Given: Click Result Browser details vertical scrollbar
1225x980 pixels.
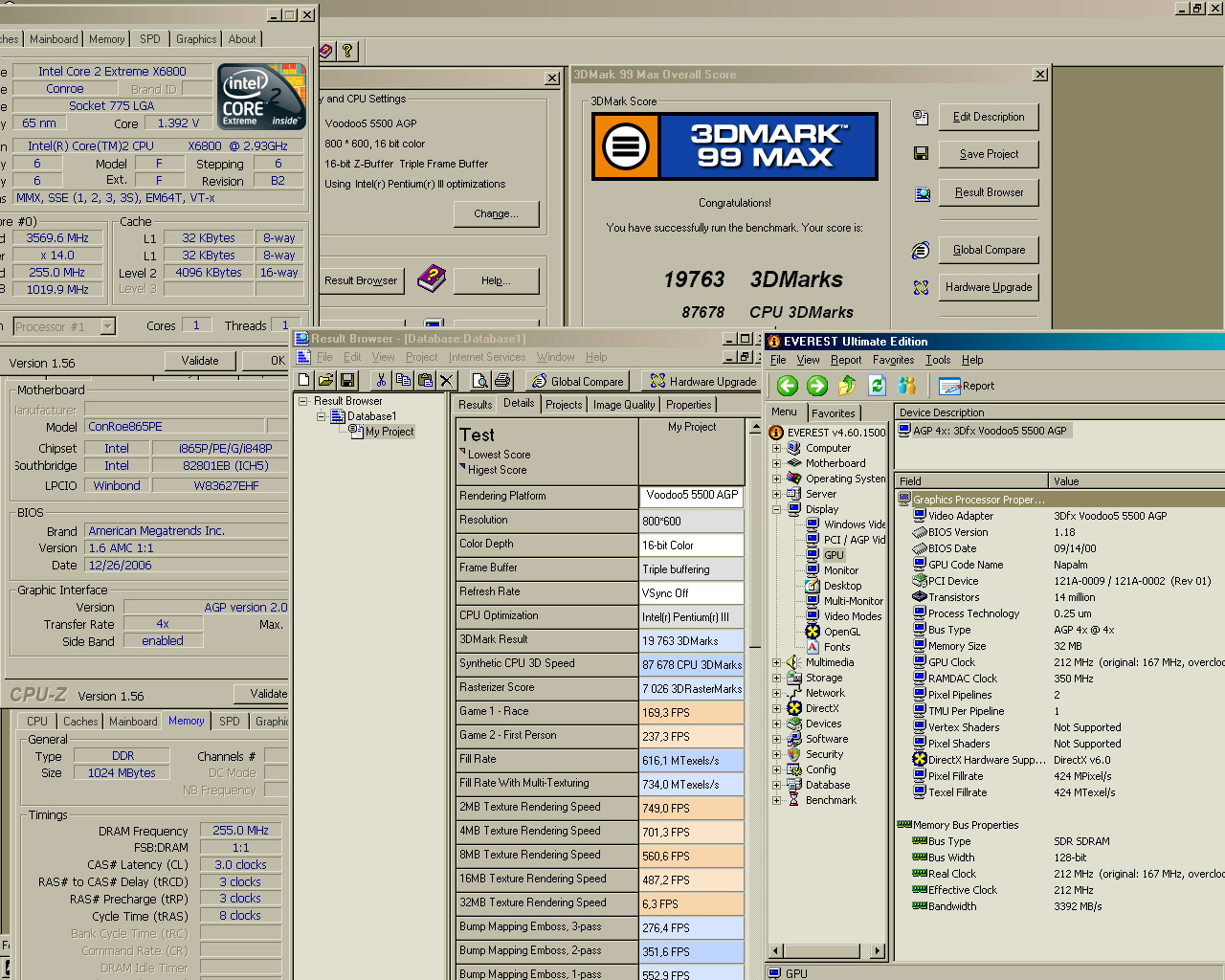Looking at the screenshot, I should pyautogui.click(x=754, y=699).
